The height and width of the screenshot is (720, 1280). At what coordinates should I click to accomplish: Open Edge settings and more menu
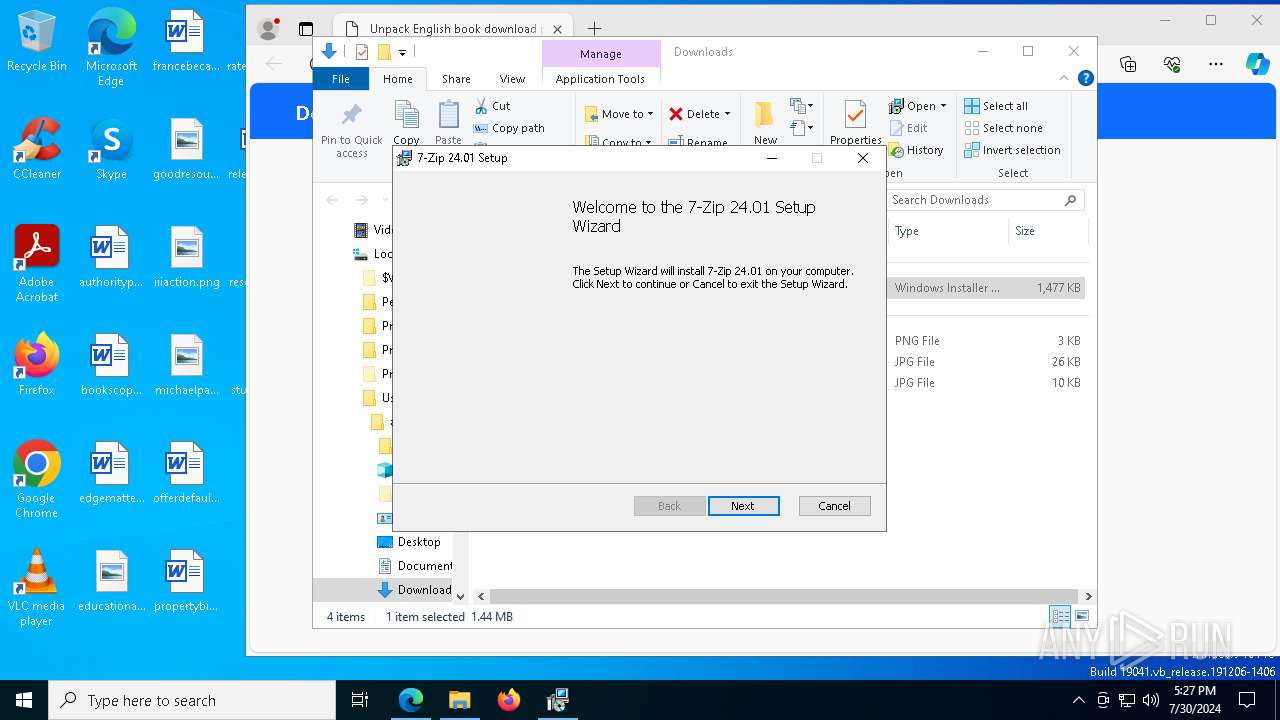[1216, 64]
